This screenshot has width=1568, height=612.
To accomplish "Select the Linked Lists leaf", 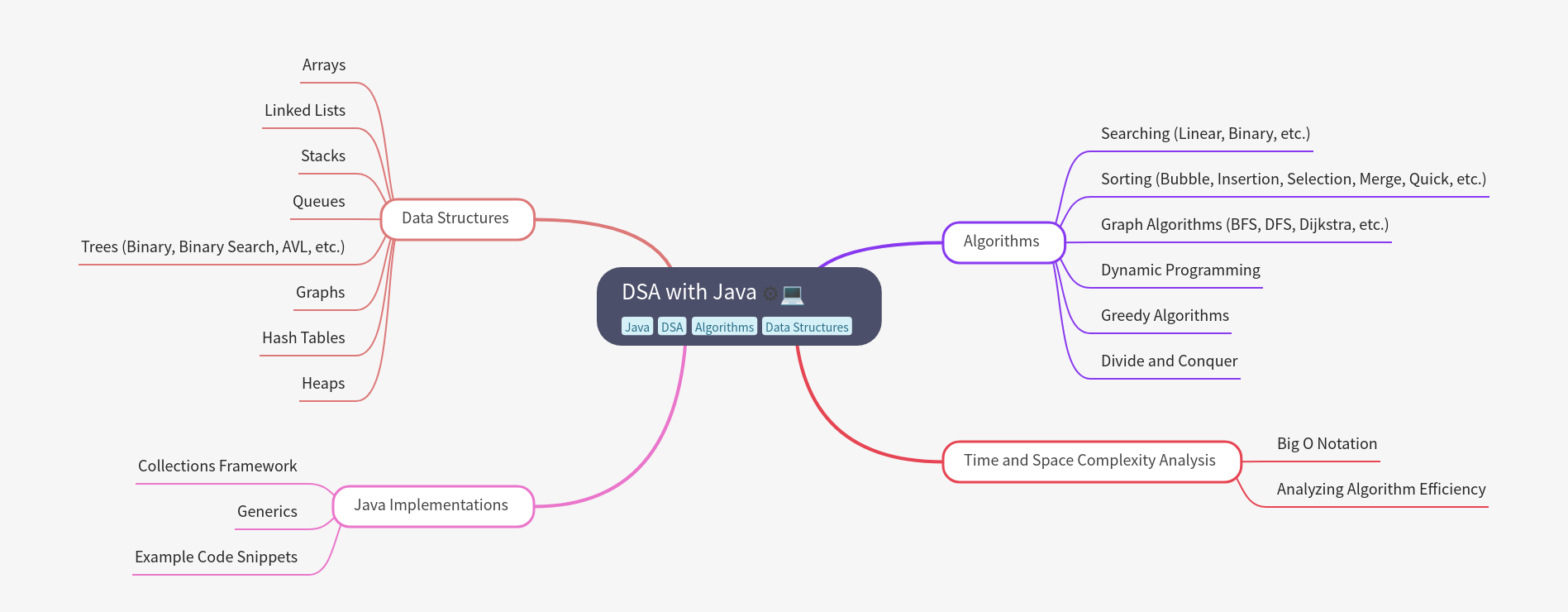I will 305,111.
